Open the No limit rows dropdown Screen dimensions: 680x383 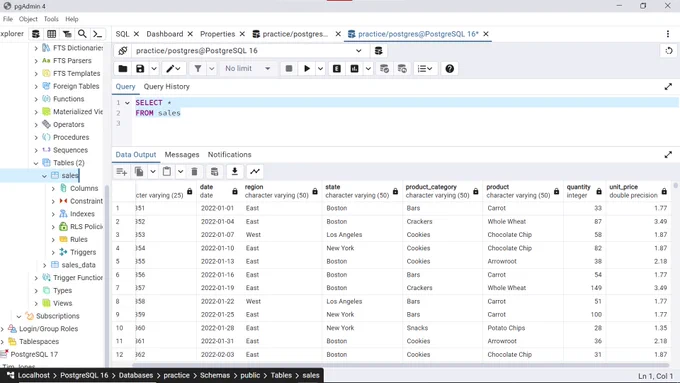(x=247, y=69)
